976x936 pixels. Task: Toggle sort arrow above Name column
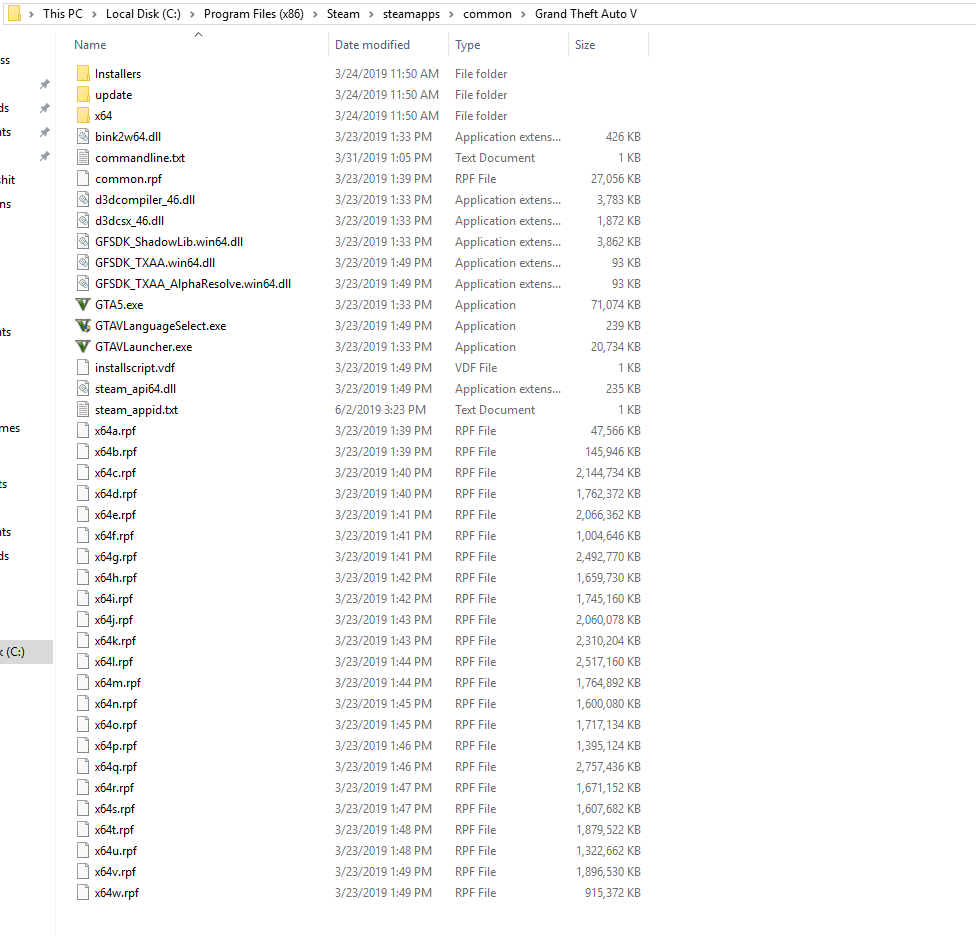199,35
